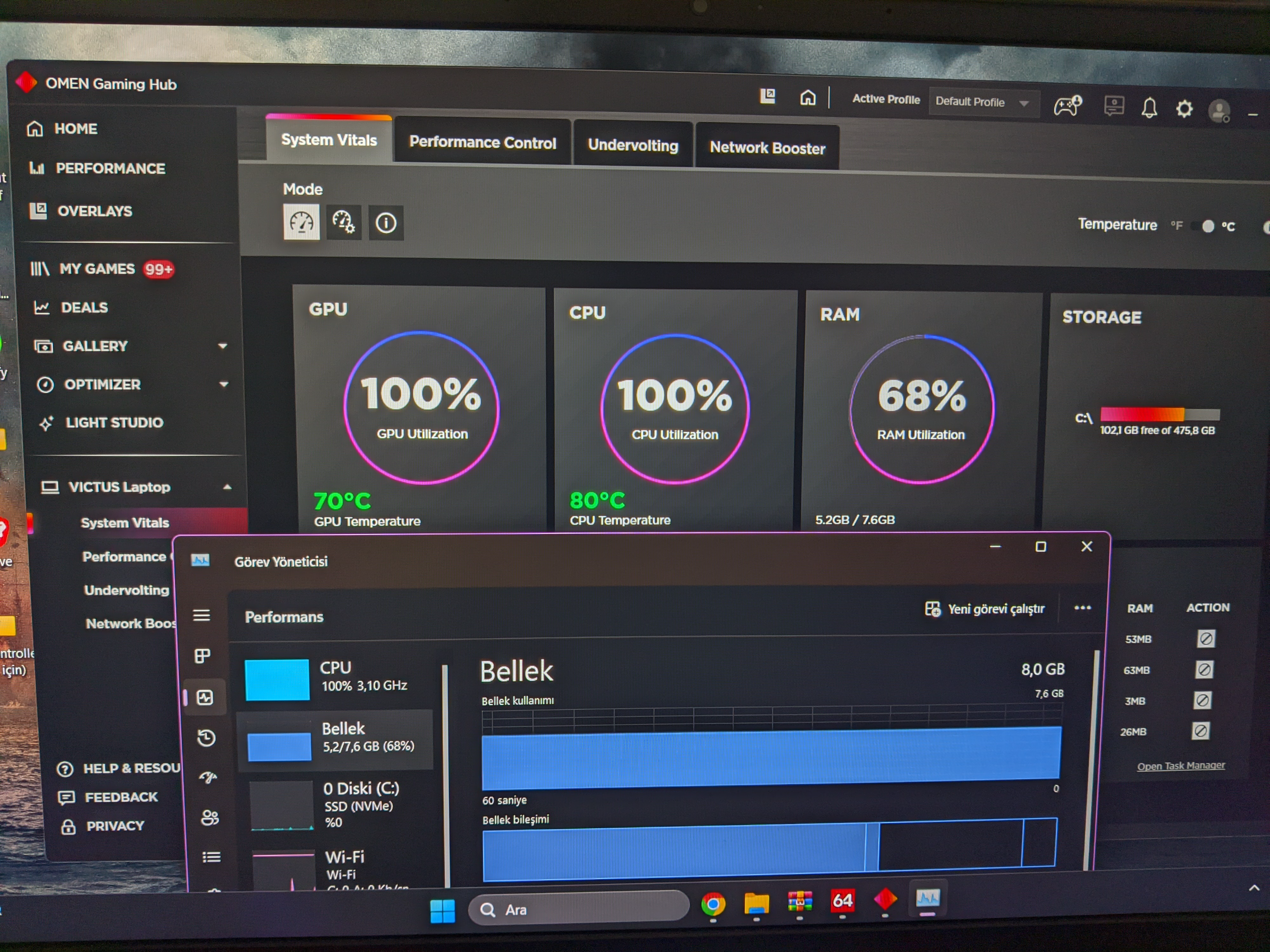Switch to Performance Control tab
The width and height of the screenshot is (1270, 952).
[x=482, y=143]
